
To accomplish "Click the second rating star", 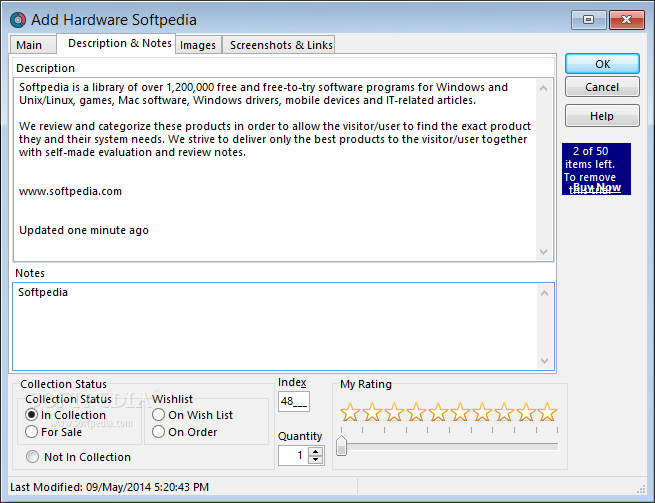I will pyautogui.click(x=372, y=412).
